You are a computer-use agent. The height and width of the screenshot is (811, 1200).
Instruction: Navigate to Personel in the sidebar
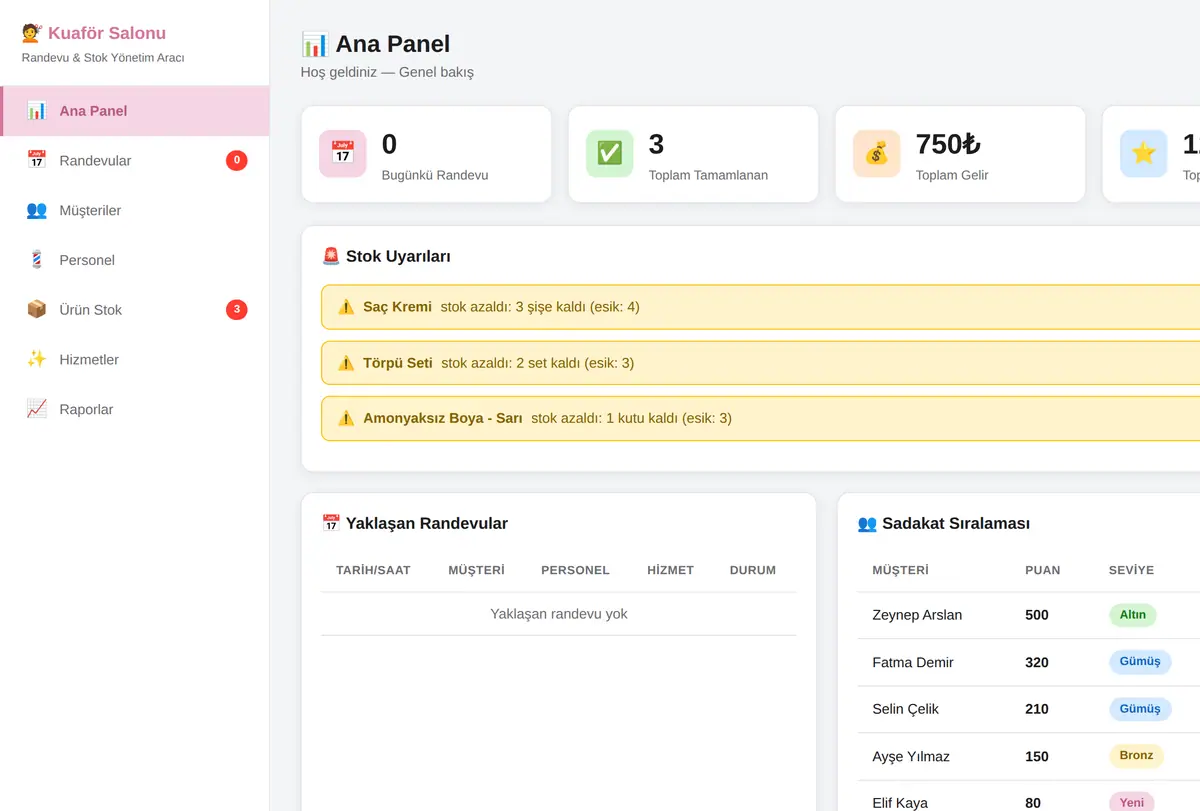pos(135,260)
